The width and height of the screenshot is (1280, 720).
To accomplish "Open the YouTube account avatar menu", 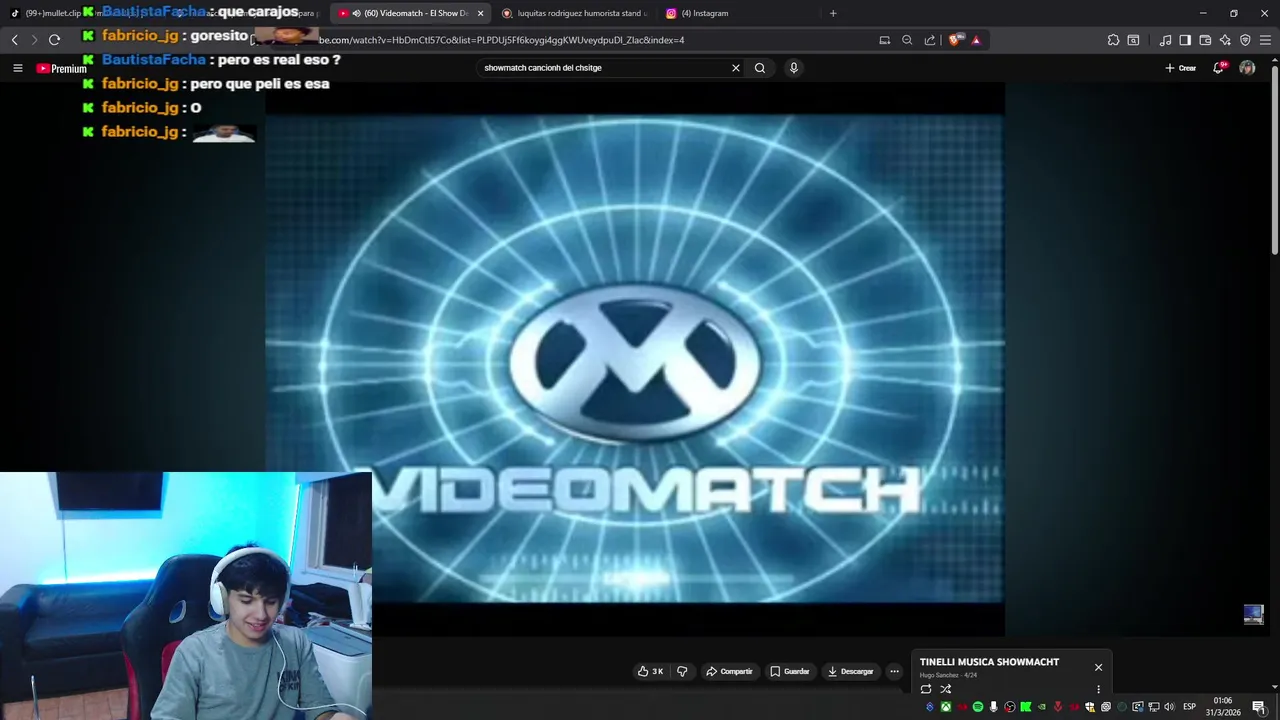I will click(1247, 68).
